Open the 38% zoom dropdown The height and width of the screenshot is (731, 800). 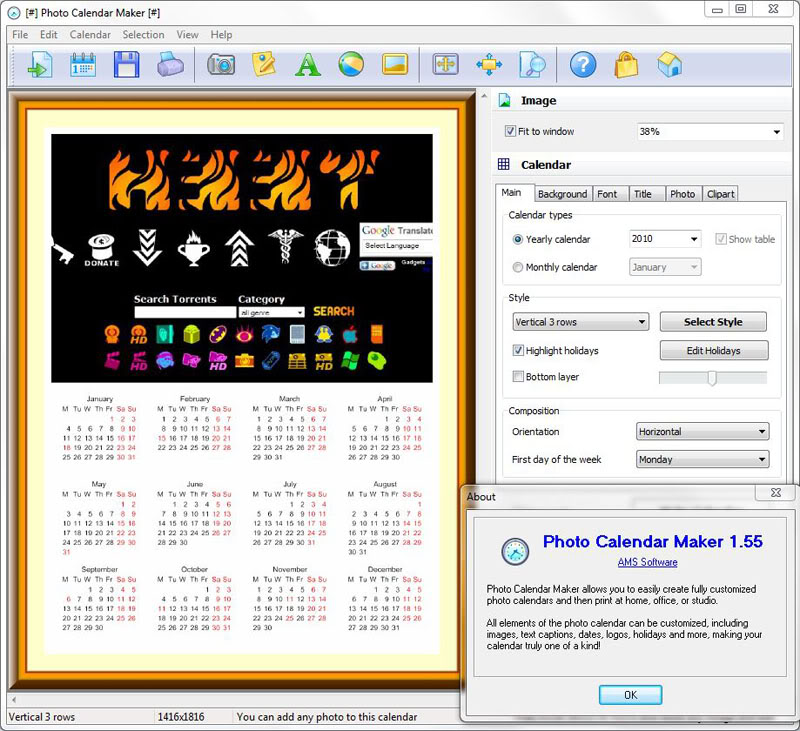coord(710,132)
